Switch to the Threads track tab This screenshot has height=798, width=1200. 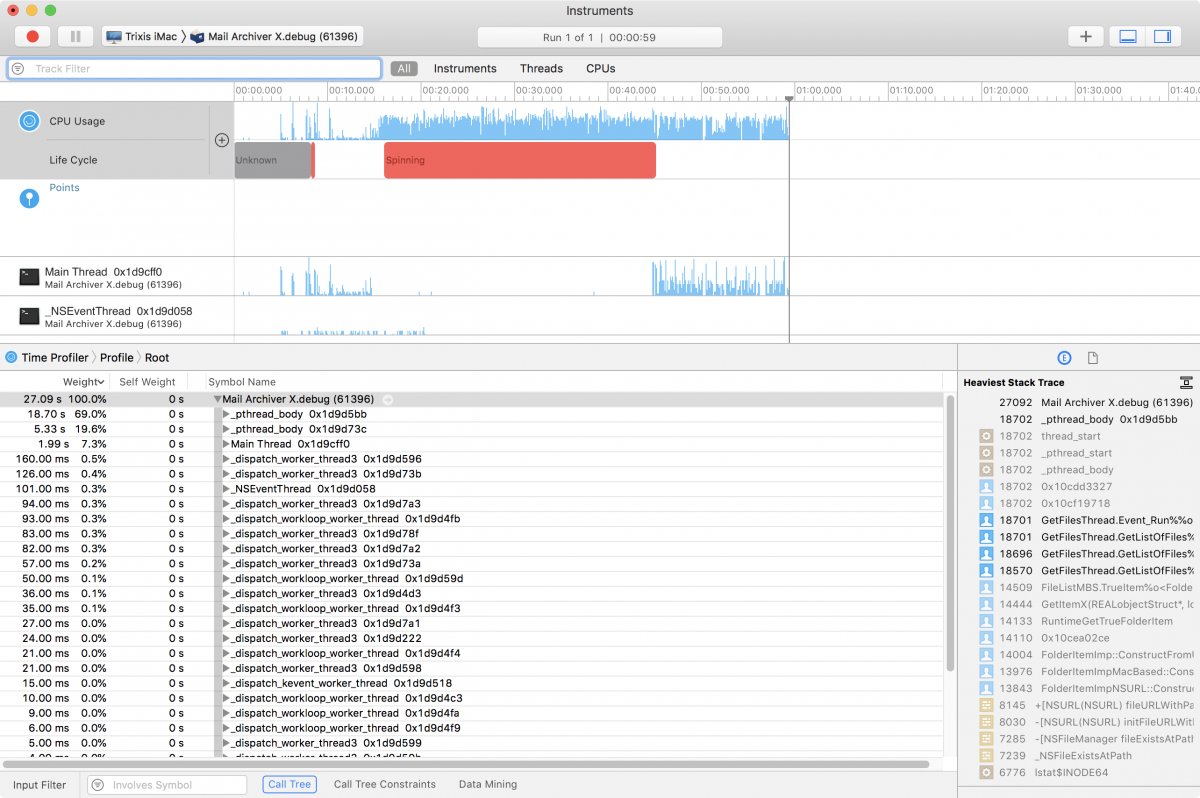(541, 69)
